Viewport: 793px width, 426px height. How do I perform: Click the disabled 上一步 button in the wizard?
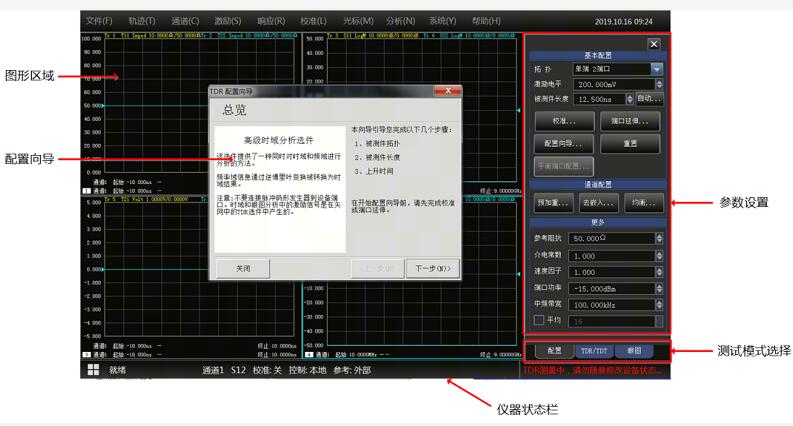(x=378, y=268)
